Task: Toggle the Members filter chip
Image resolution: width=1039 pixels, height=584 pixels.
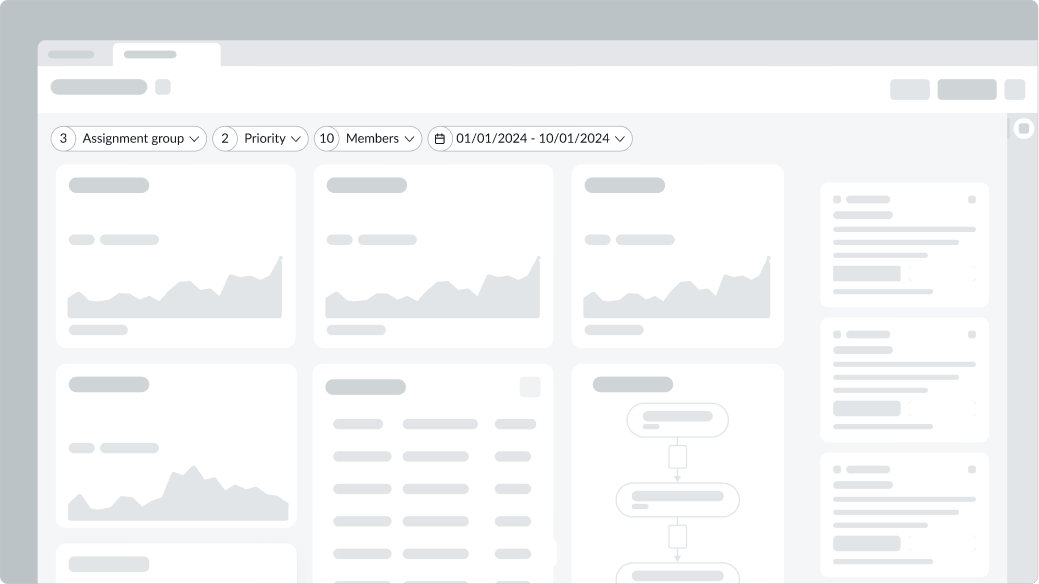Action: pos(367,139)
